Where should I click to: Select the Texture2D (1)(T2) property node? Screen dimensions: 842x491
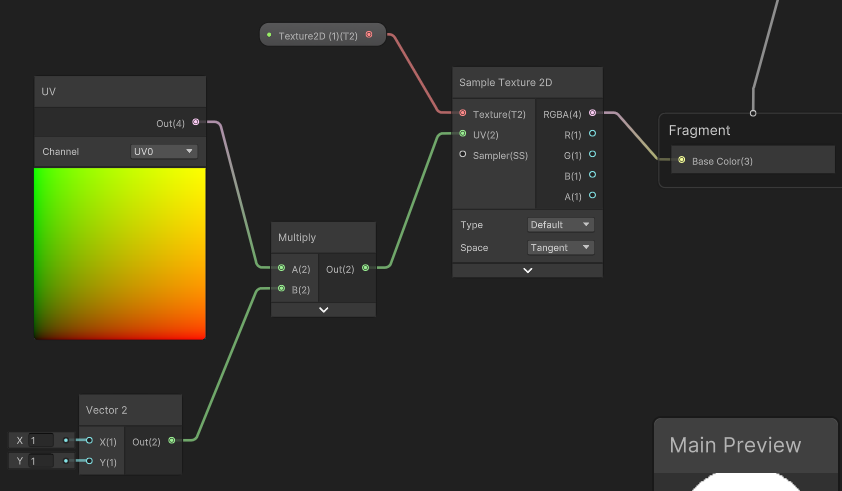click(x=323, y=35)
